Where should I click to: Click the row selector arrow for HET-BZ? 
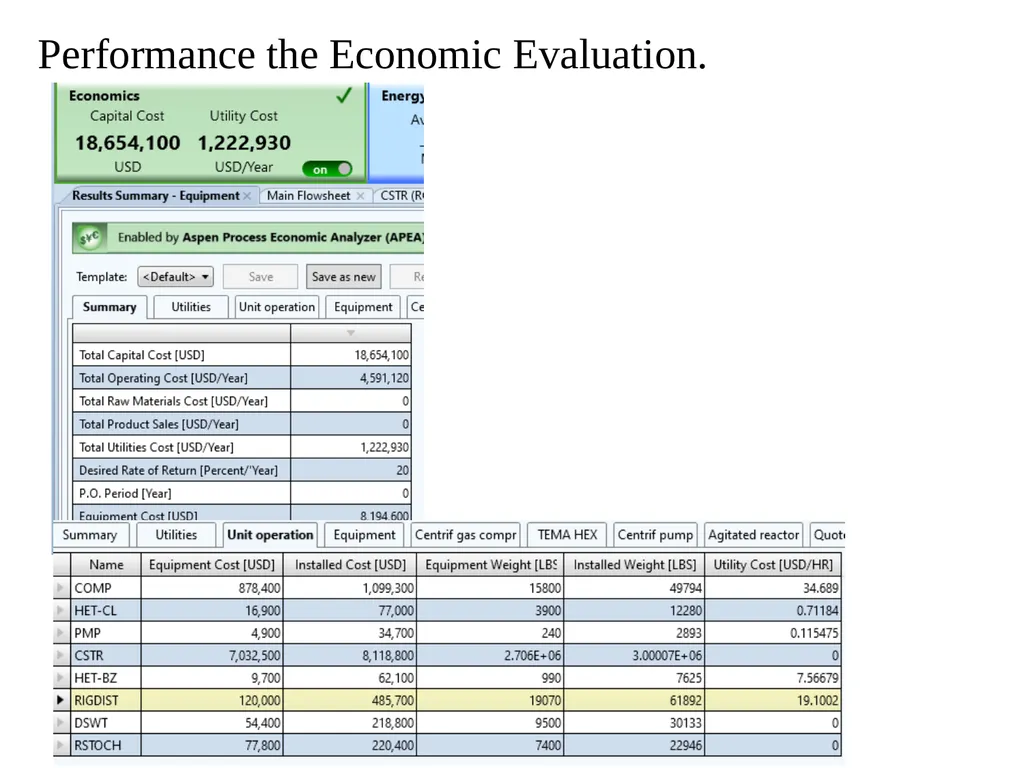coord(61,678)
